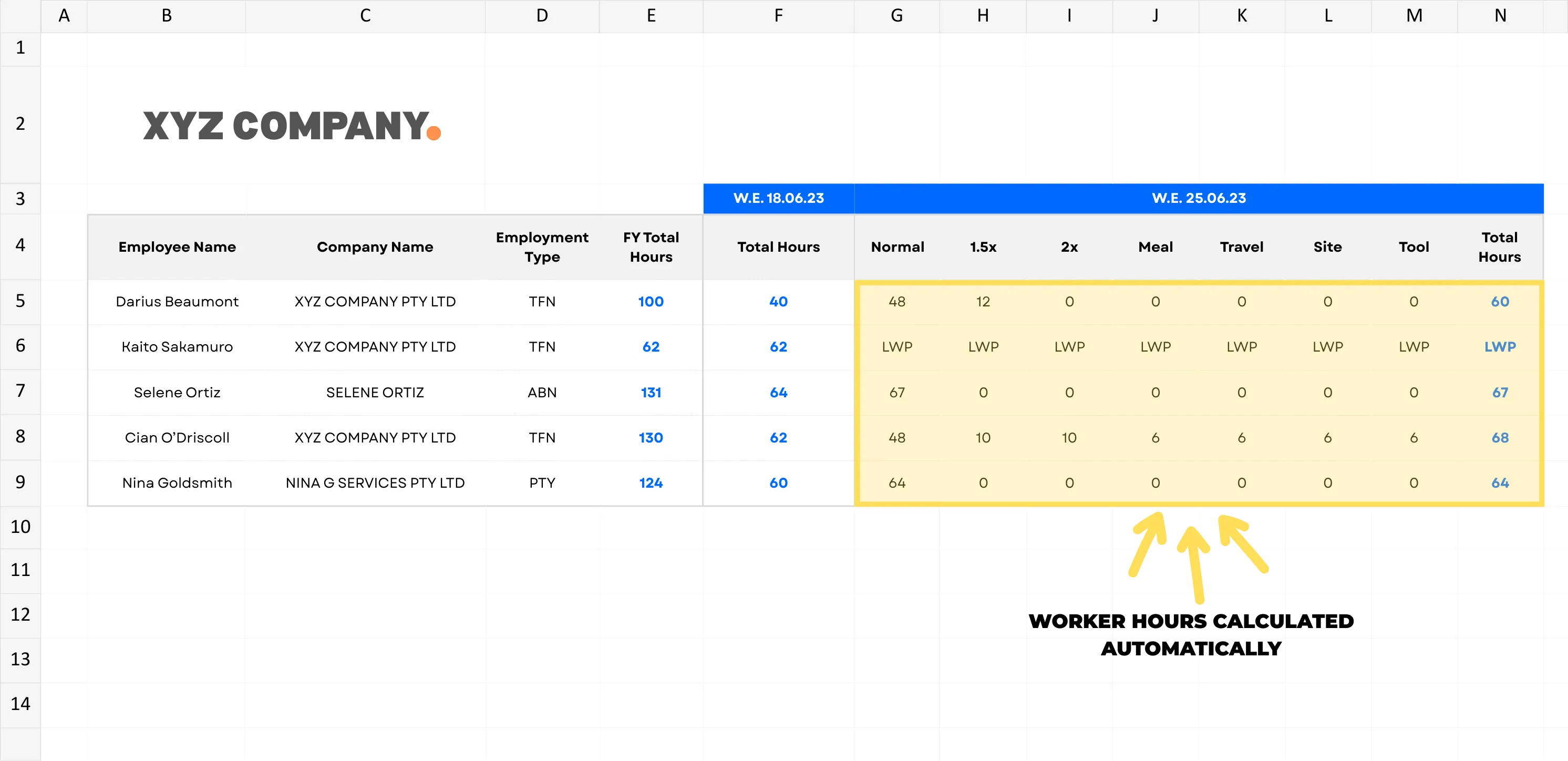1568x761 pixels.
Task: Click the 1.5x column heading
Action: [983, 247]
